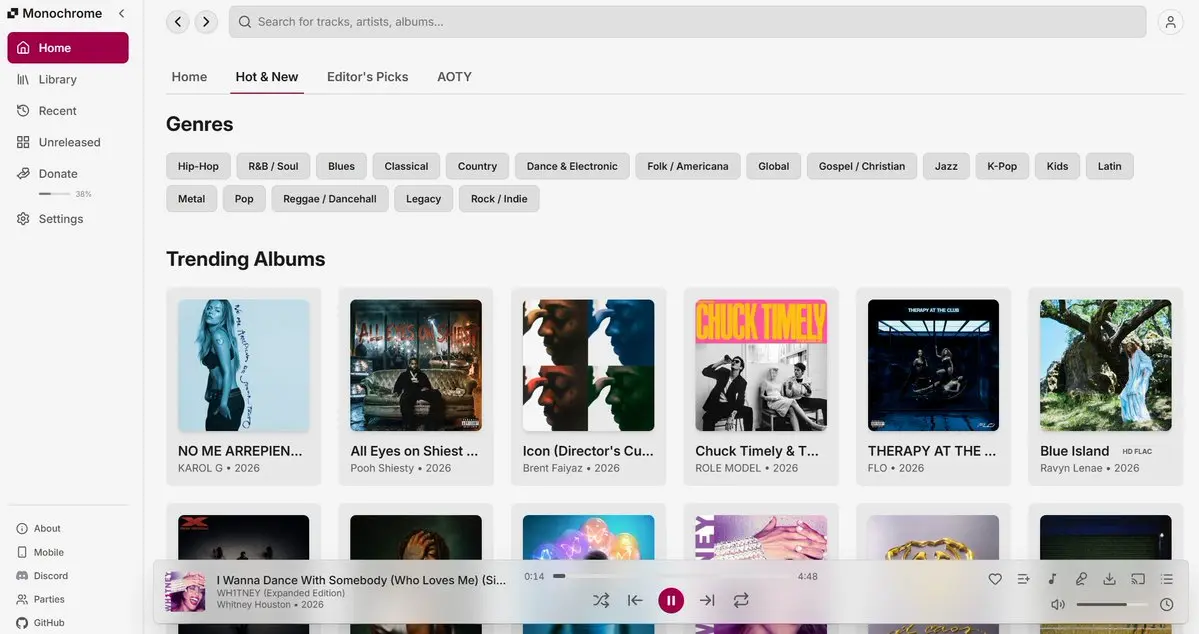This screenshot has width=1199, height=634.
Task: Open the Library page in sidebar
Action: tap(67, 80)
